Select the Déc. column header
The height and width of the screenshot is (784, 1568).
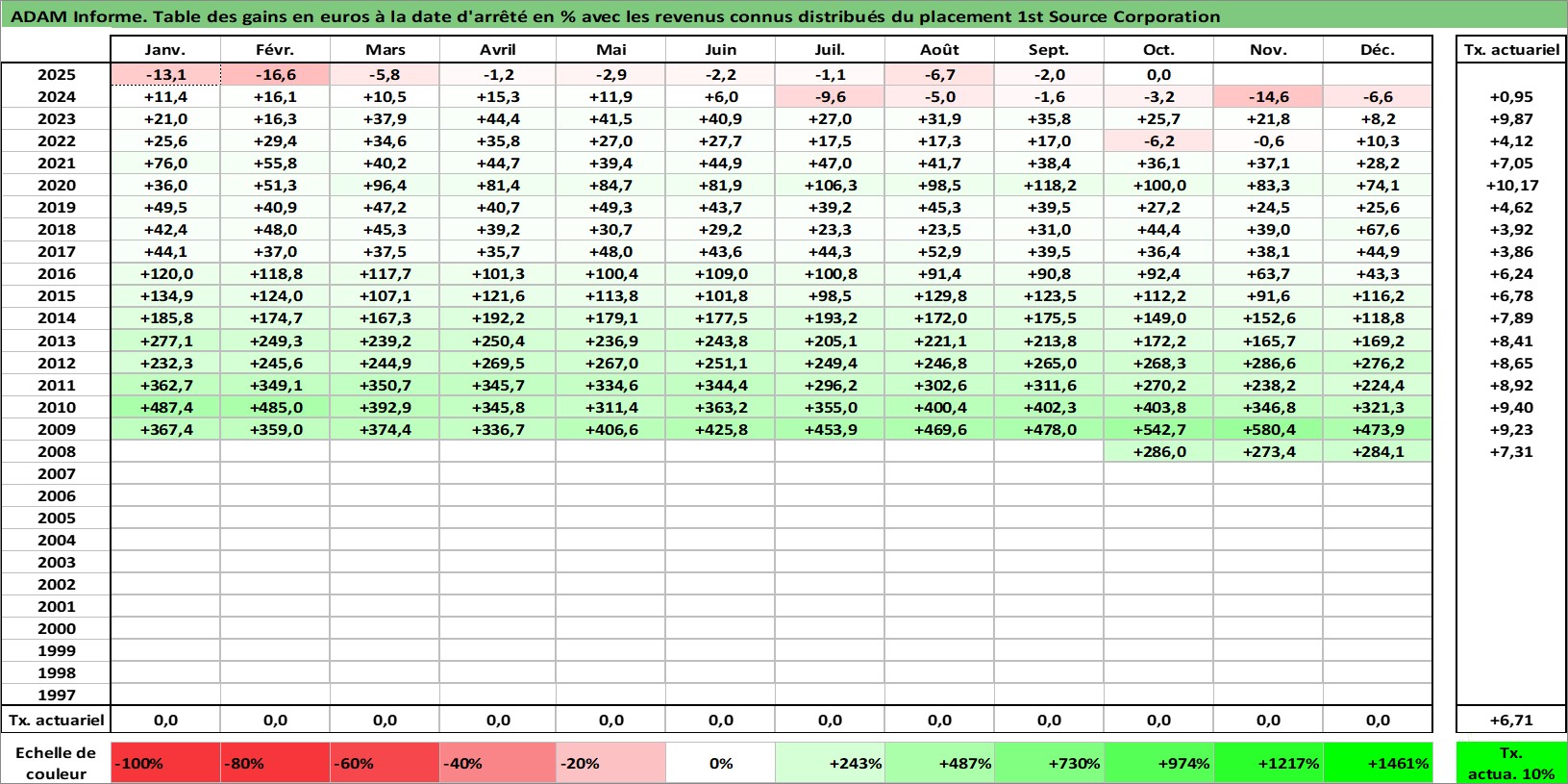pyautogui.click(x=1378, y=49)
